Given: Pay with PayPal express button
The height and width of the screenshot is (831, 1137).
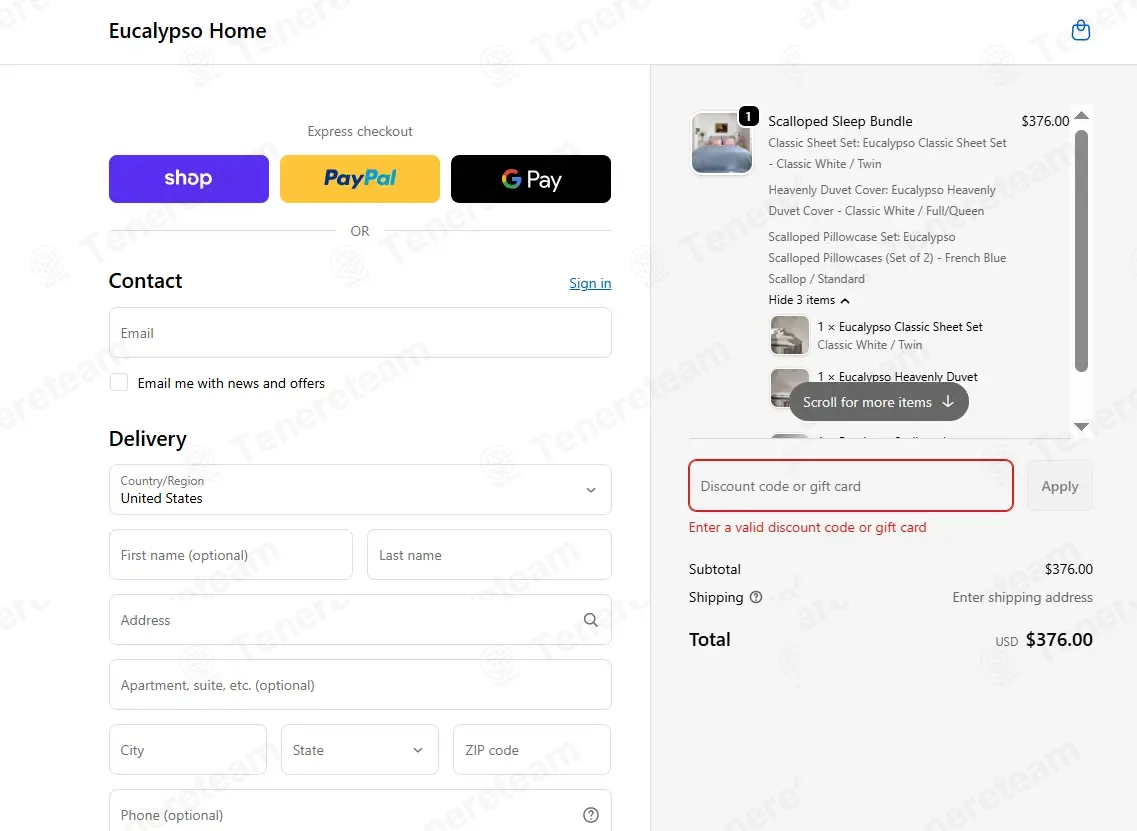Looking at the screenshot, I should [360, 178].
